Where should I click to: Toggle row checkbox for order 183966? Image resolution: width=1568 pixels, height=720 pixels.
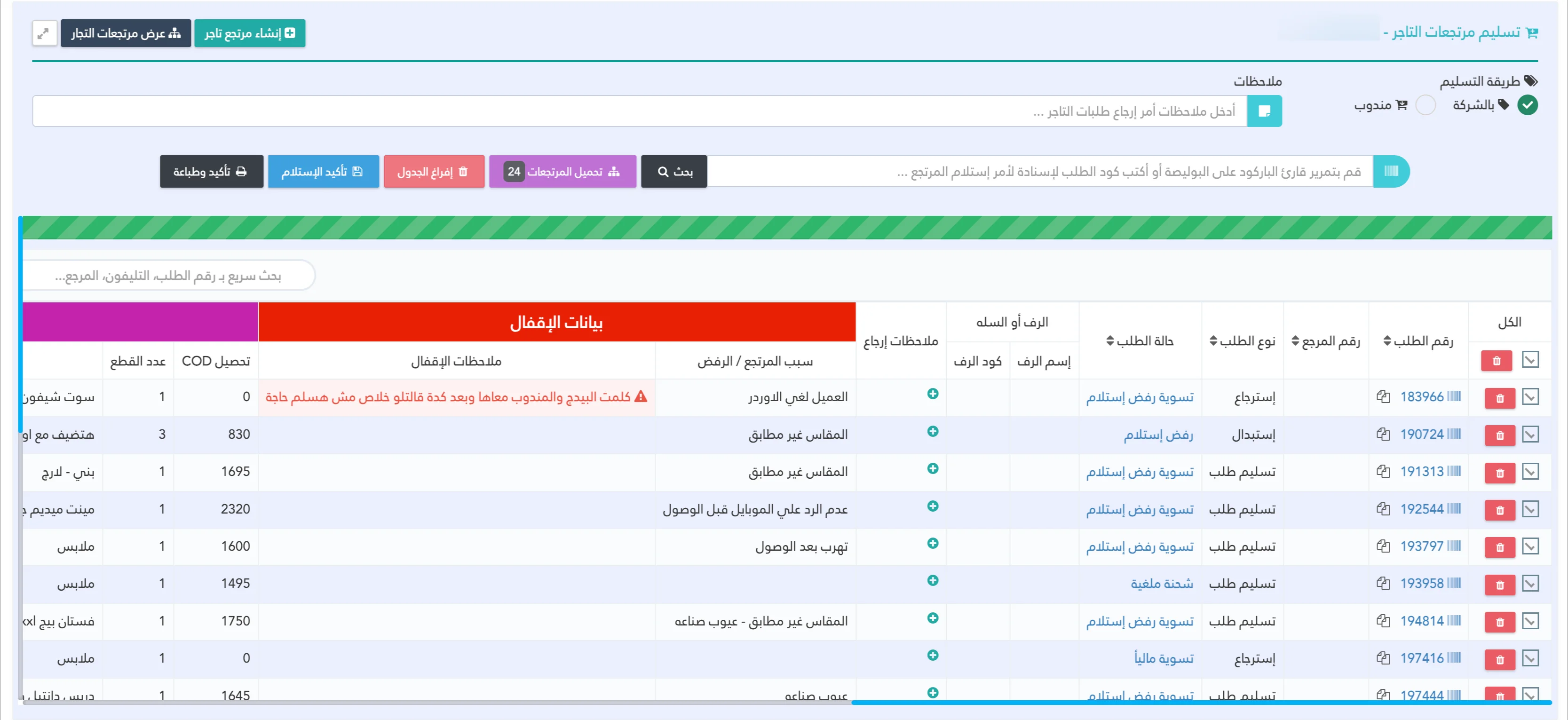[1530, 397]
